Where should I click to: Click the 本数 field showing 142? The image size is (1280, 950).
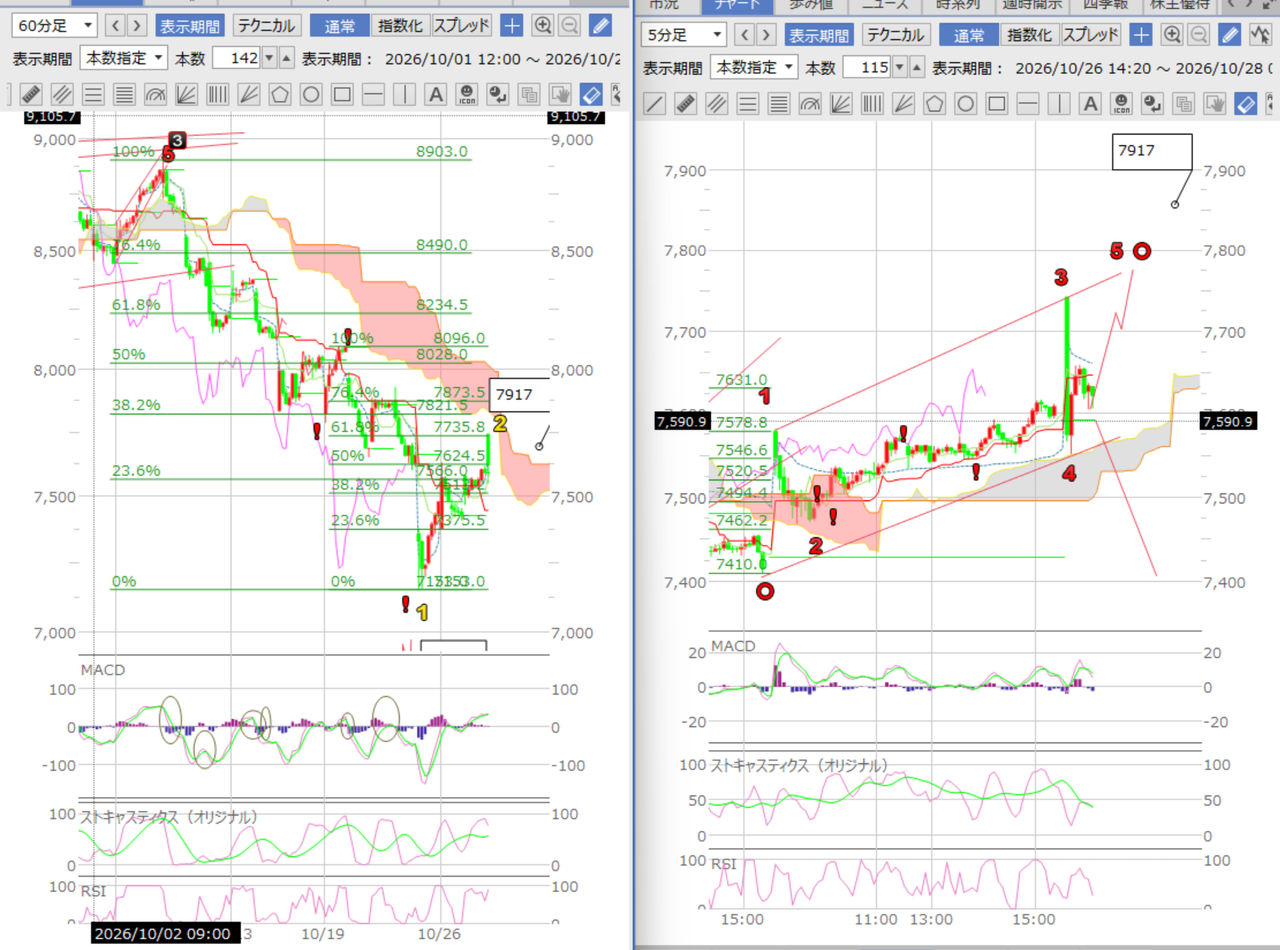click(x=237, y=58)
